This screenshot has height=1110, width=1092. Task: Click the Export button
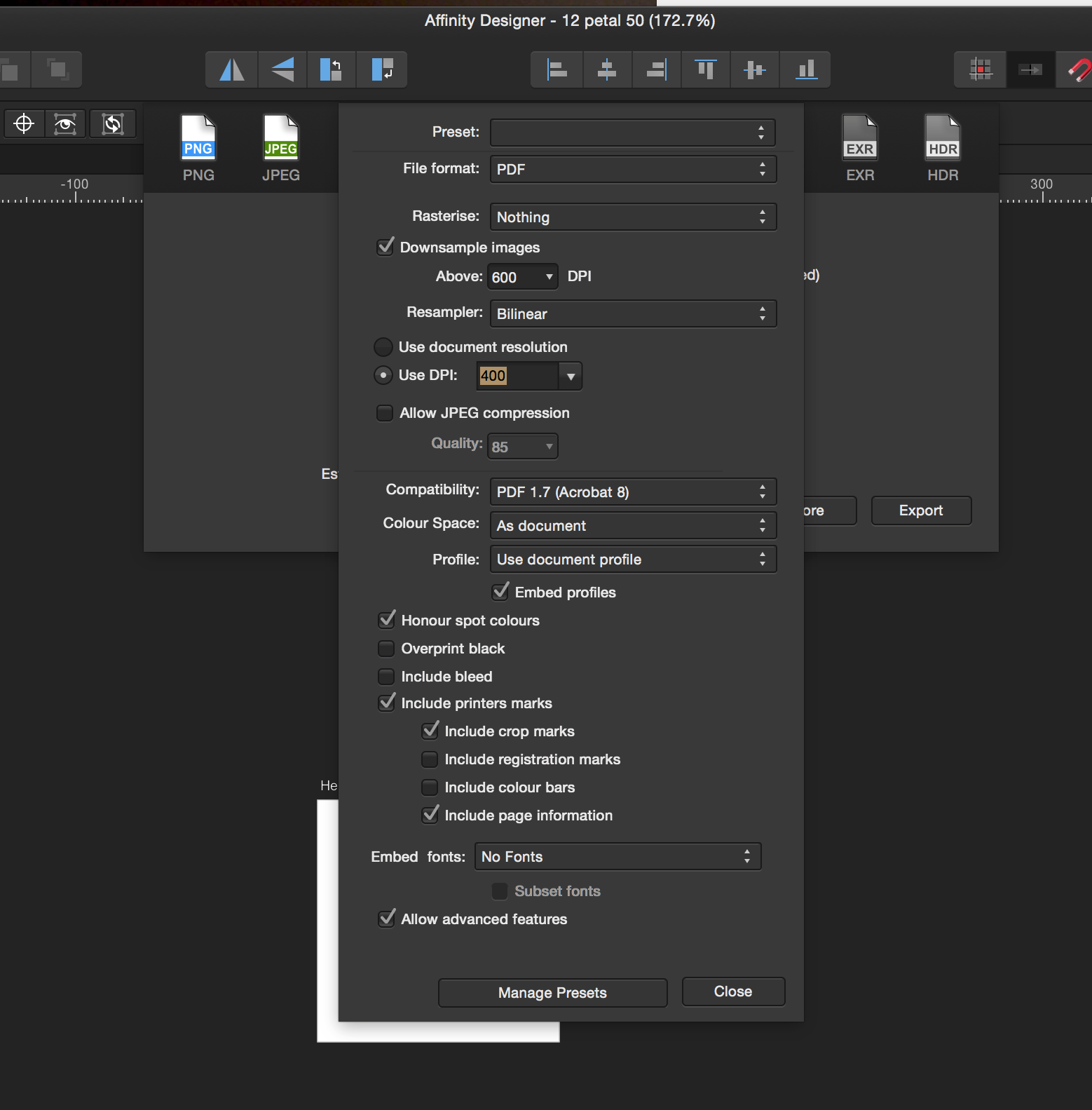(x=921, y=510)
